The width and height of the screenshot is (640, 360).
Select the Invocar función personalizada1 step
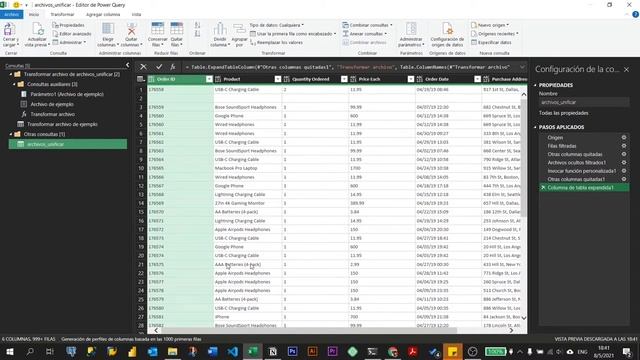click(x=582, y=171)
